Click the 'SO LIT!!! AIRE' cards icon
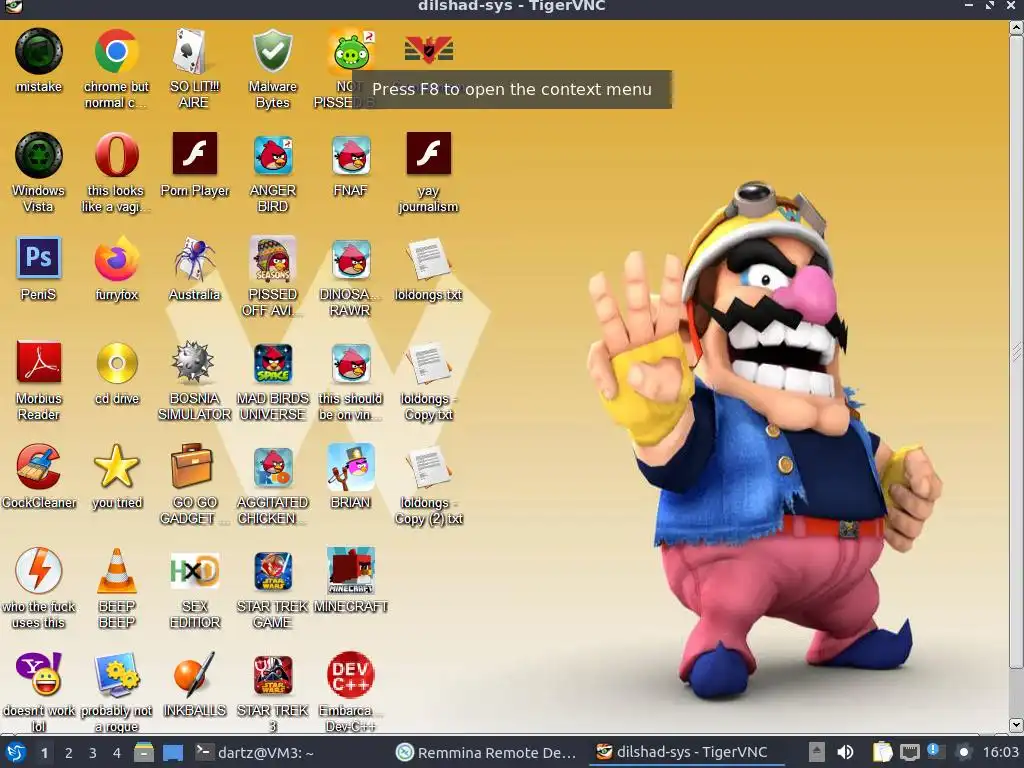The height and width of the screenshot is (768, 1024). pyautogui.click(x=194, y=51)
